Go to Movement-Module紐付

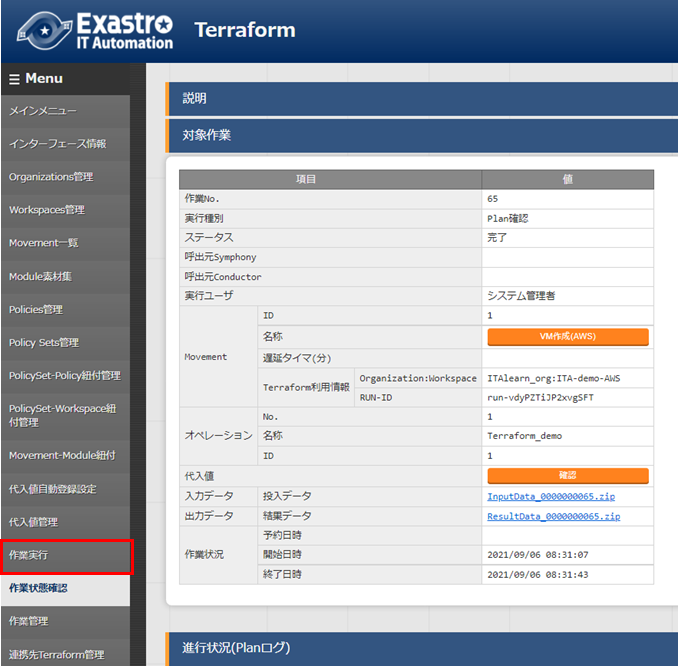[65, 456]
